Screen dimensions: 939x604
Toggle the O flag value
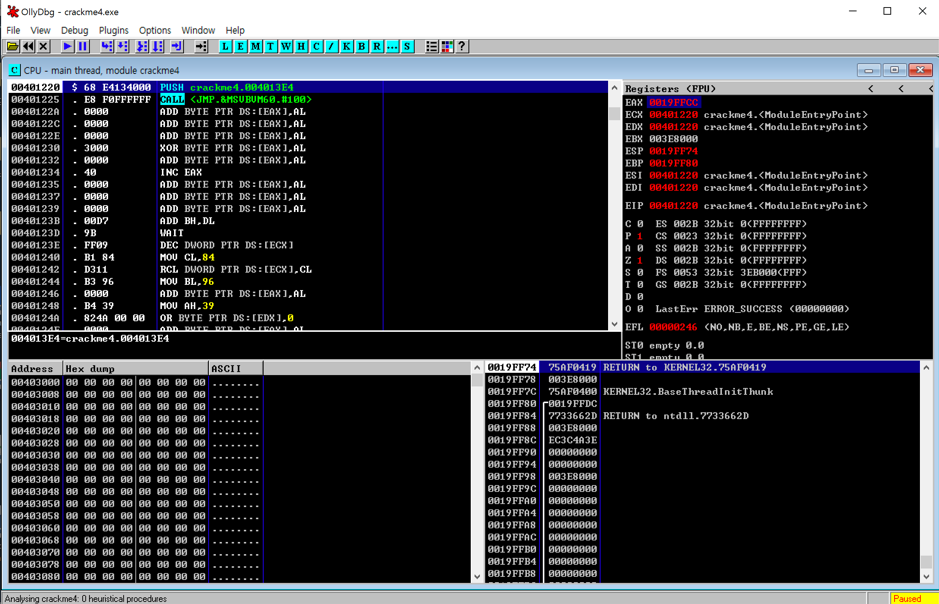[640, 309]
